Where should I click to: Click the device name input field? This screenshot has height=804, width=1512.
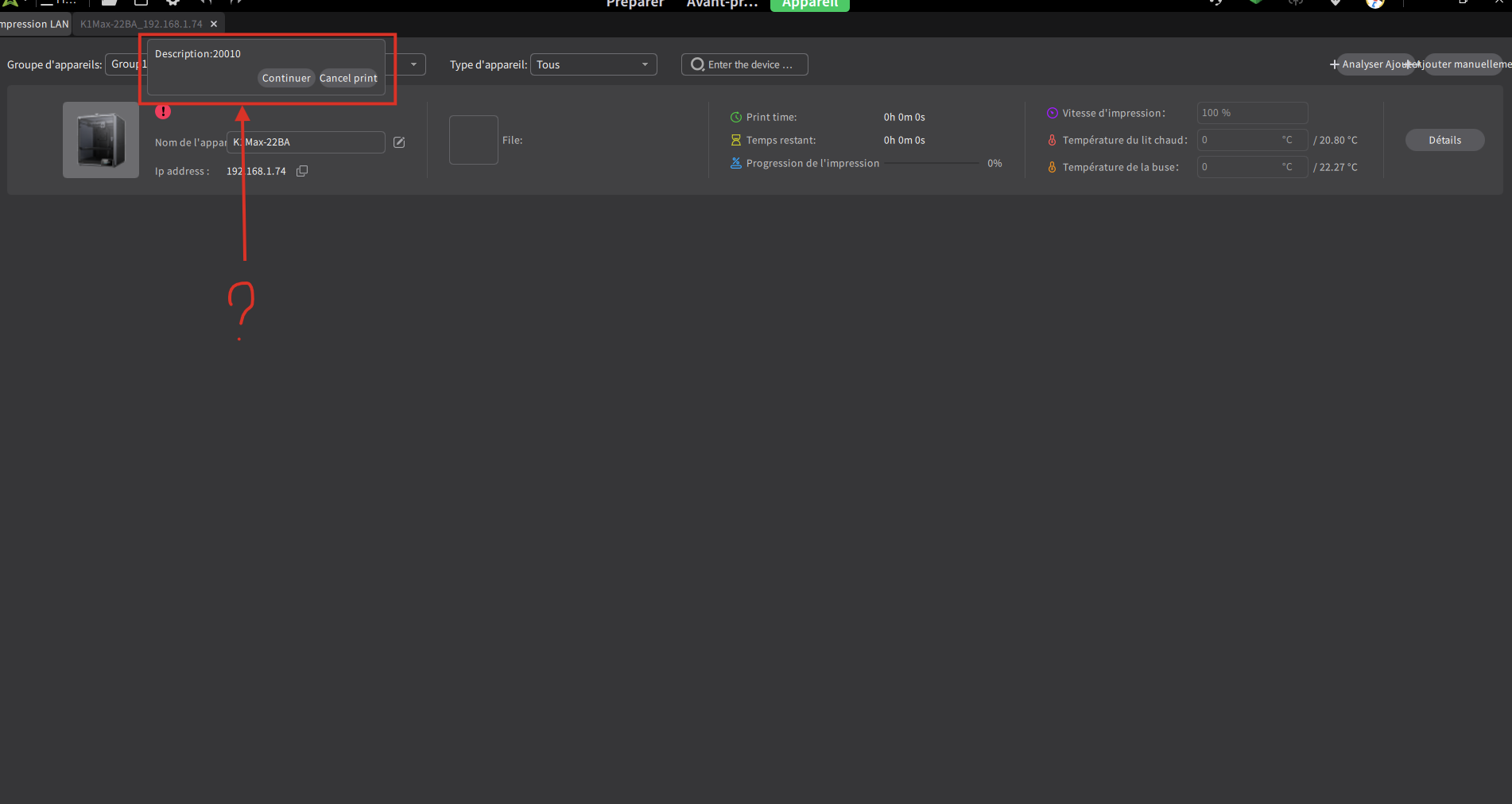[306, 142]
